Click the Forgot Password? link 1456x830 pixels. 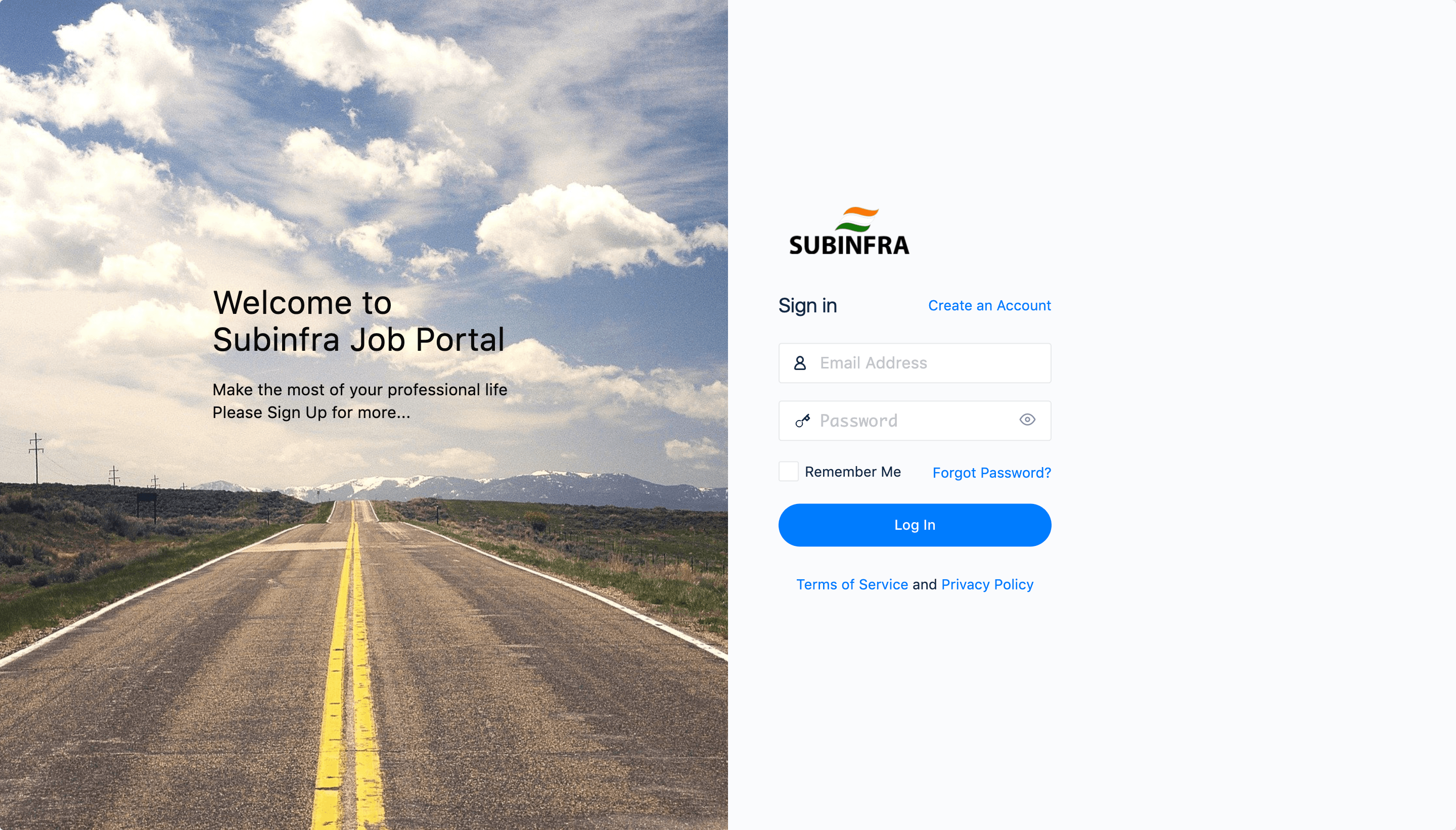coord(991,472)
